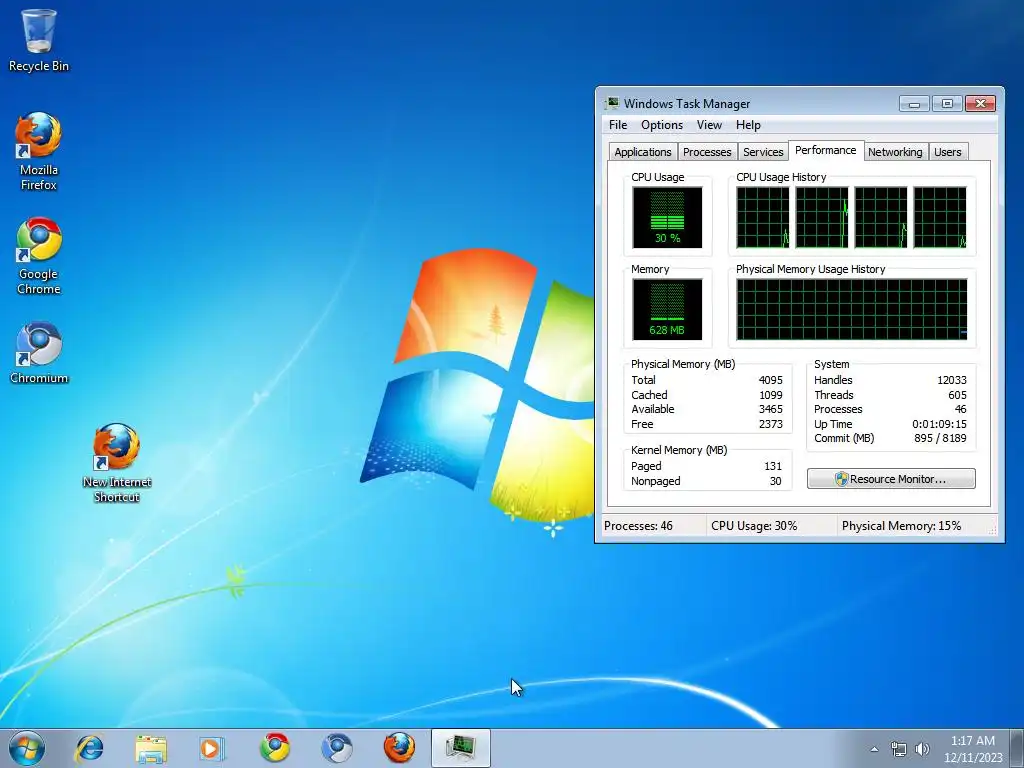Close the Windows Task Manager window
The width and height of the screenshot is (1024, 768).
980,103
